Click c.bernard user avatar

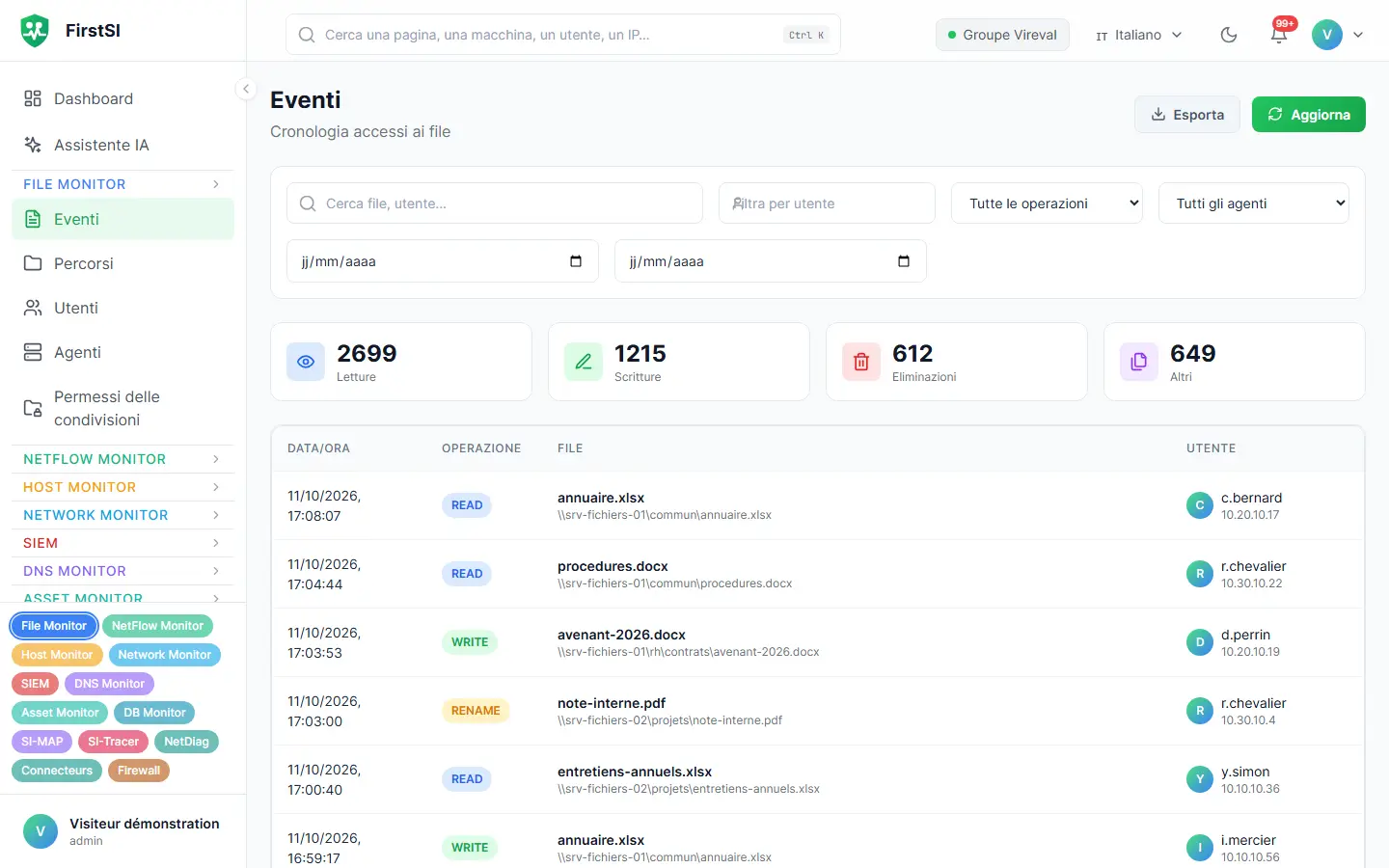click(1200, 505)
